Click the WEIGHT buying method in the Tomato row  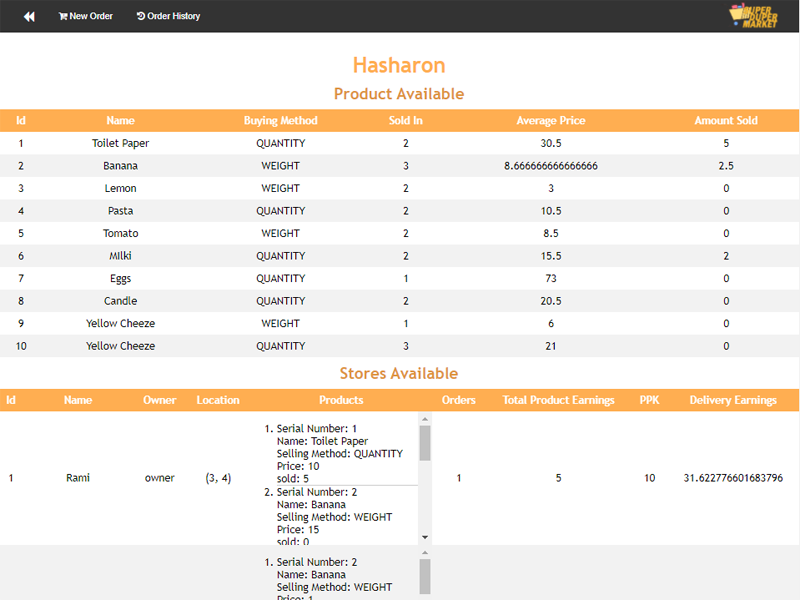coord(281,233)
